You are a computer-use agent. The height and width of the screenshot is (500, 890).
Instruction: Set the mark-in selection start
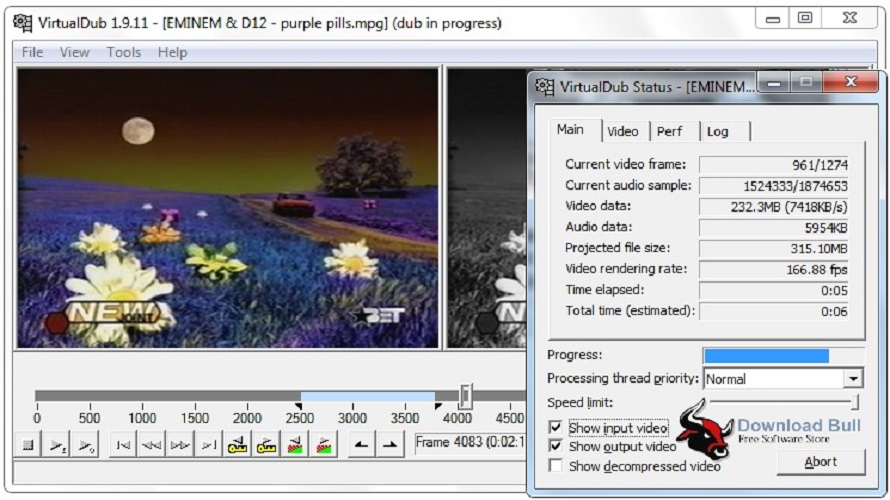pyautogui.click(x=362, y=444)
